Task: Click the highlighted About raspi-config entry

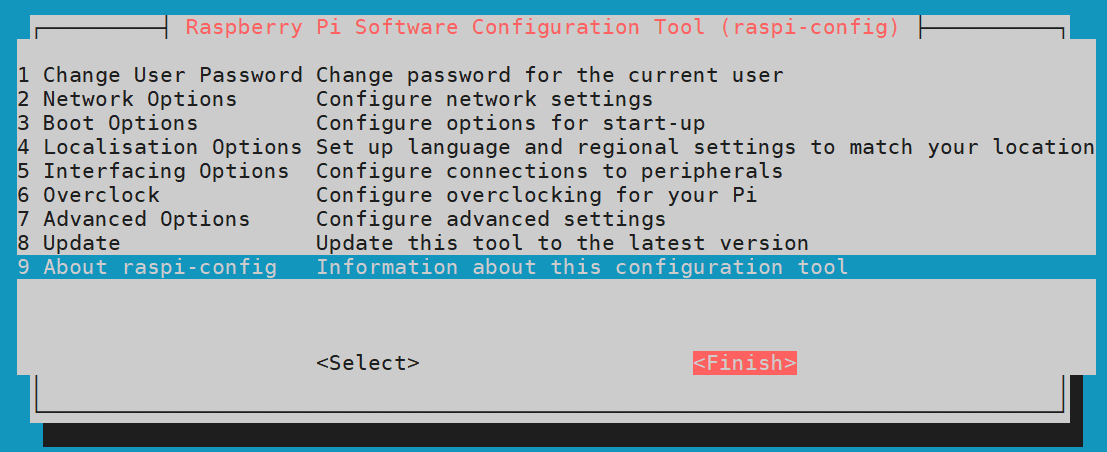Action: pyautogui.click(x=147, y=267)
